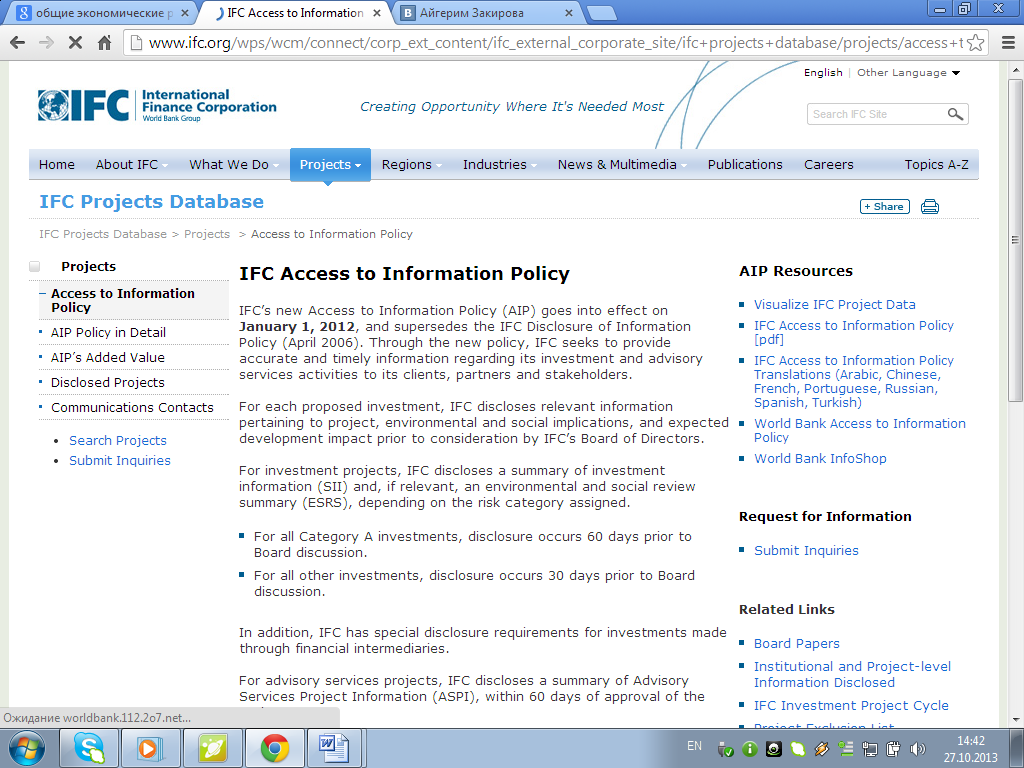This screenshot has width=1024, height=768.
Task: Open the Other Language dropdown
Action: pos(908,72)
